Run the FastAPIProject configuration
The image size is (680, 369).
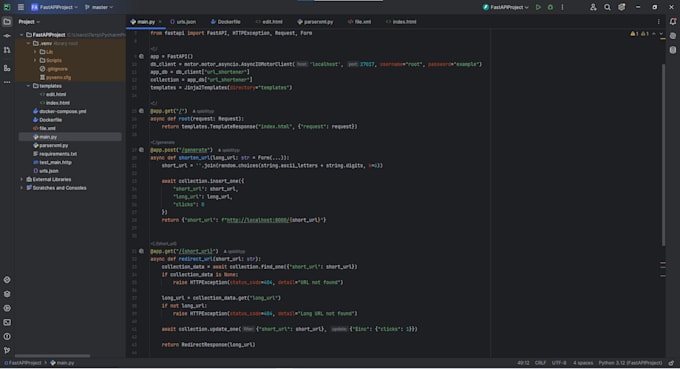click(538, 7)
